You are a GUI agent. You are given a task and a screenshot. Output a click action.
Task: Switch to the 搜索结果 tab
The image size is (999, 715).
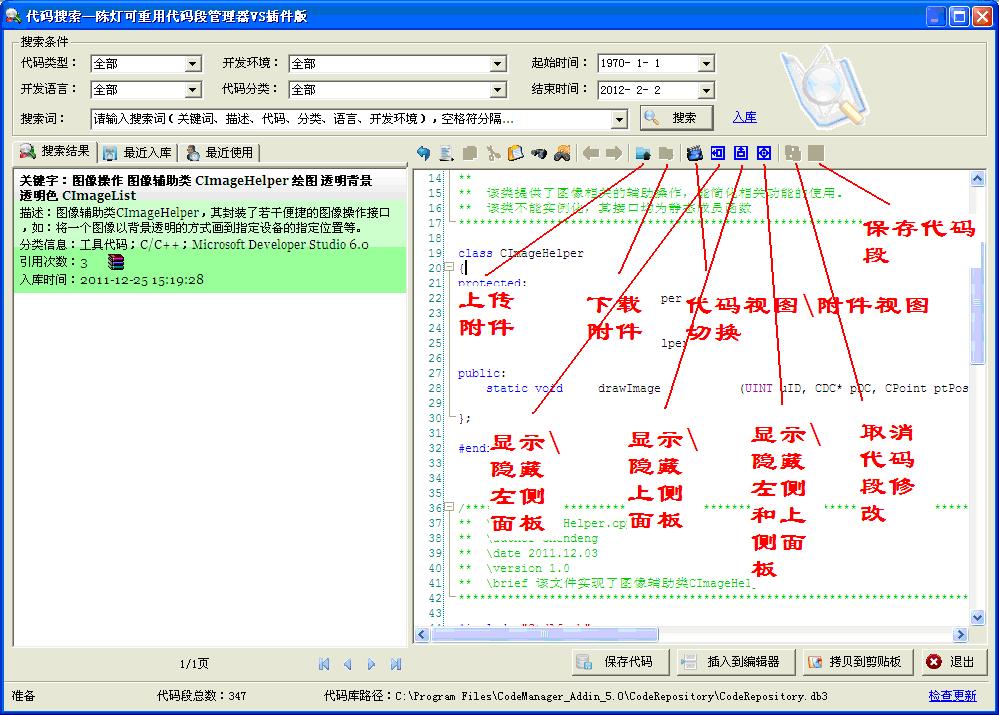point(55,152)
